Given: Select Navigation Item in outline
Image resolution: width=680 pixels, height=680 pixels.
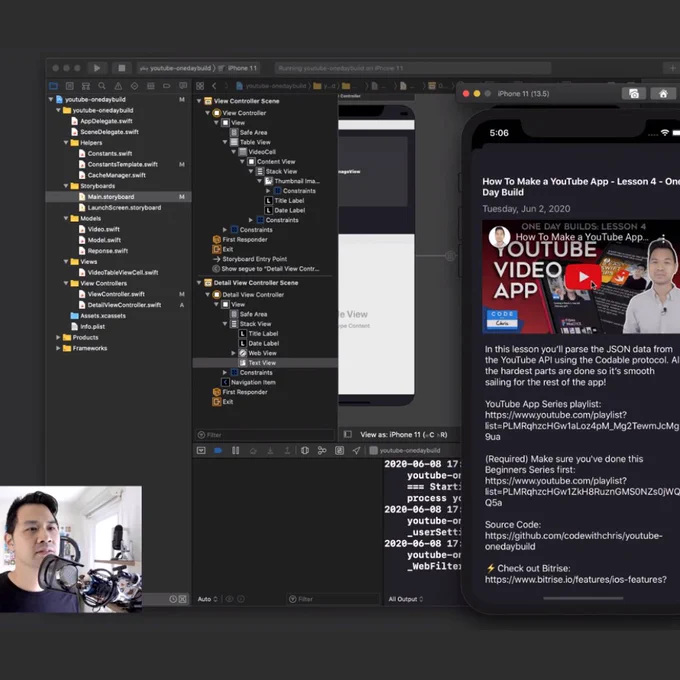Looking at the screenshot, I should click(253, 382).
